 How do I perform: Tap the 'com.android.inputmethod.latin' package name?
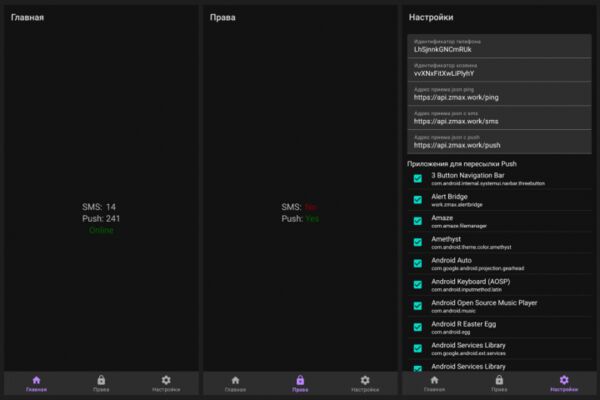[x=466, y=290]
